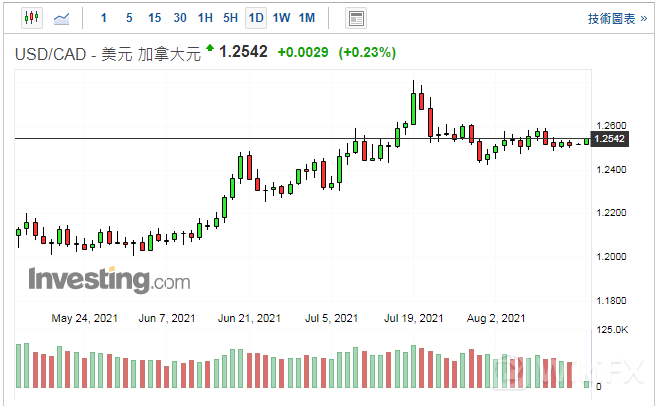Viewport: 655px width, 406px height.
Task: Select the 5 minute interval
Action: [x=129, y=18]
